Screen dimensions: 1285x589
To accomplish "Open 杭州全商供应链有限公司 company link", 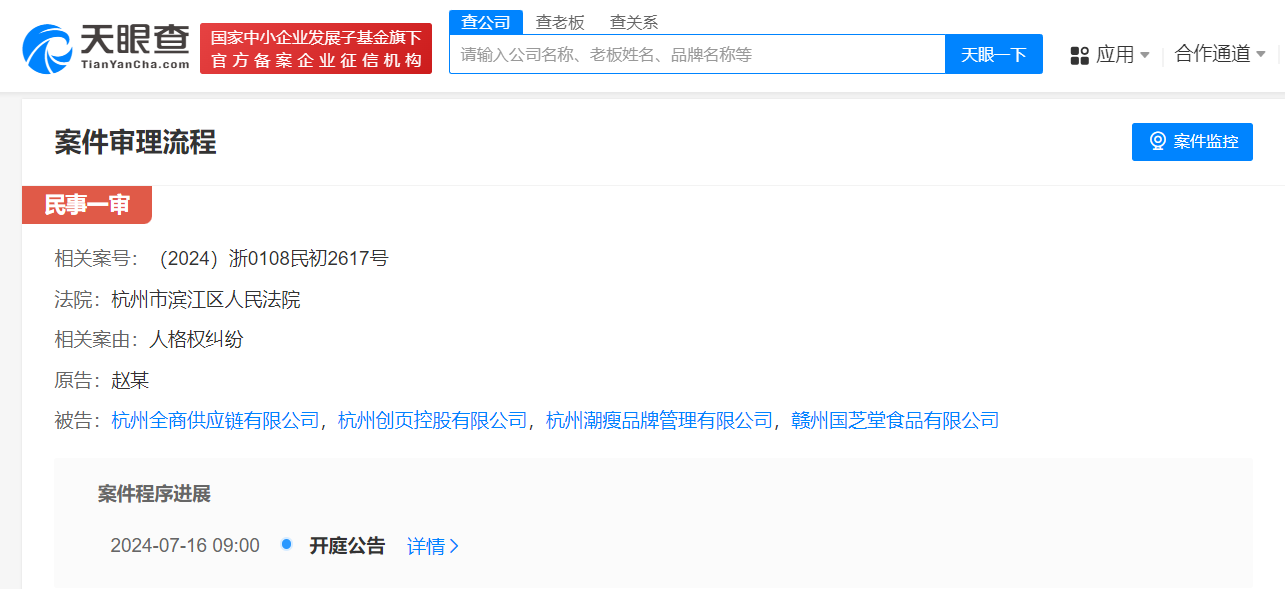I will click(215, 420).
